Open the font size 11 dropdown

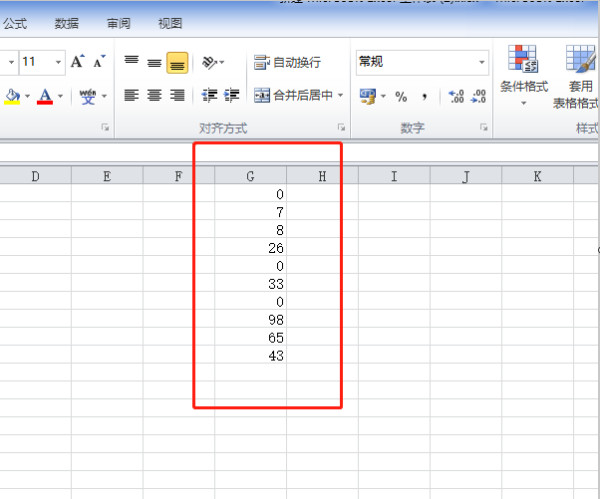pos(58,62)
